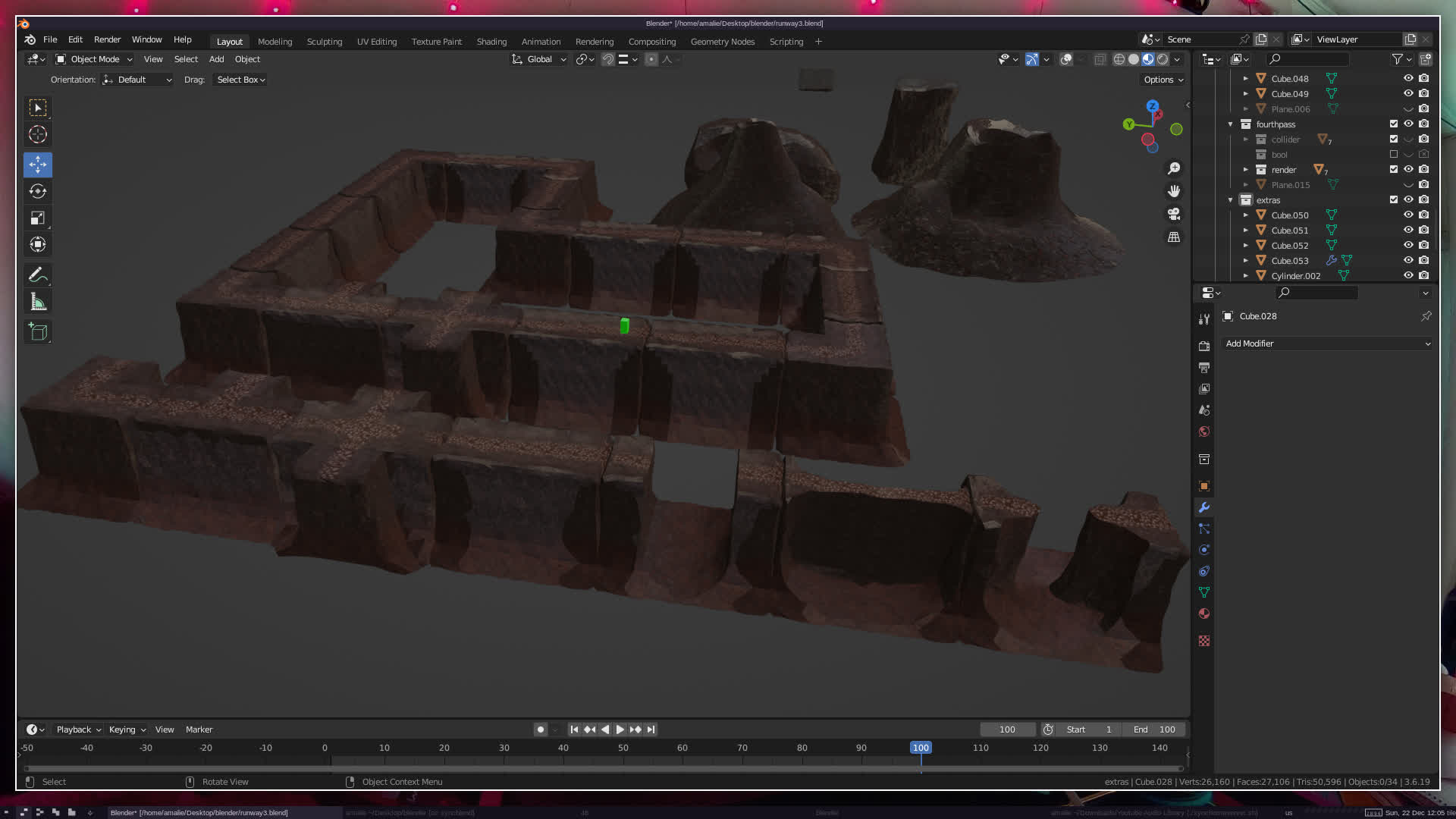Select the Measure tool
Viewport: 1456px width, 819px height.
coord(38,303)
